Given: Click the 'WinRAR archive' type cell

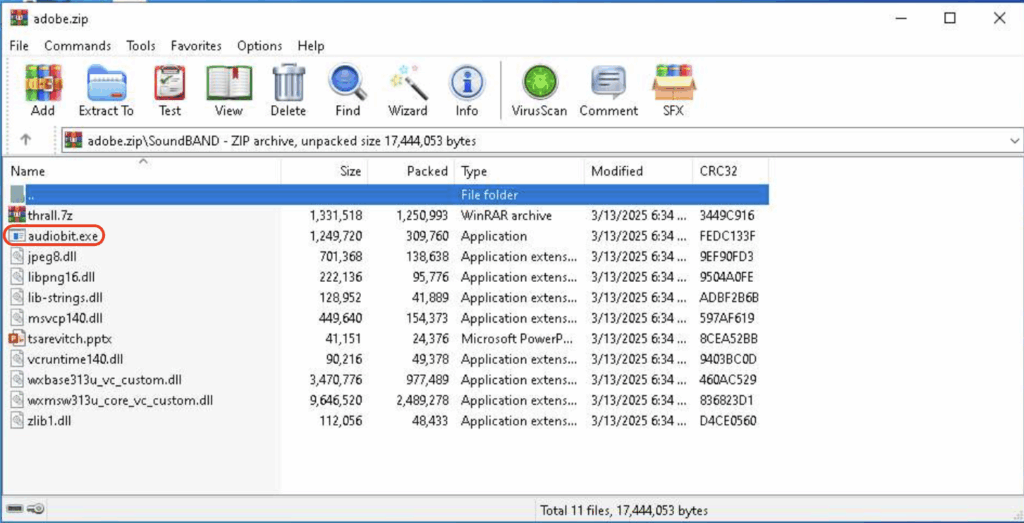Looking at the screenshot, I should (506, 215).
